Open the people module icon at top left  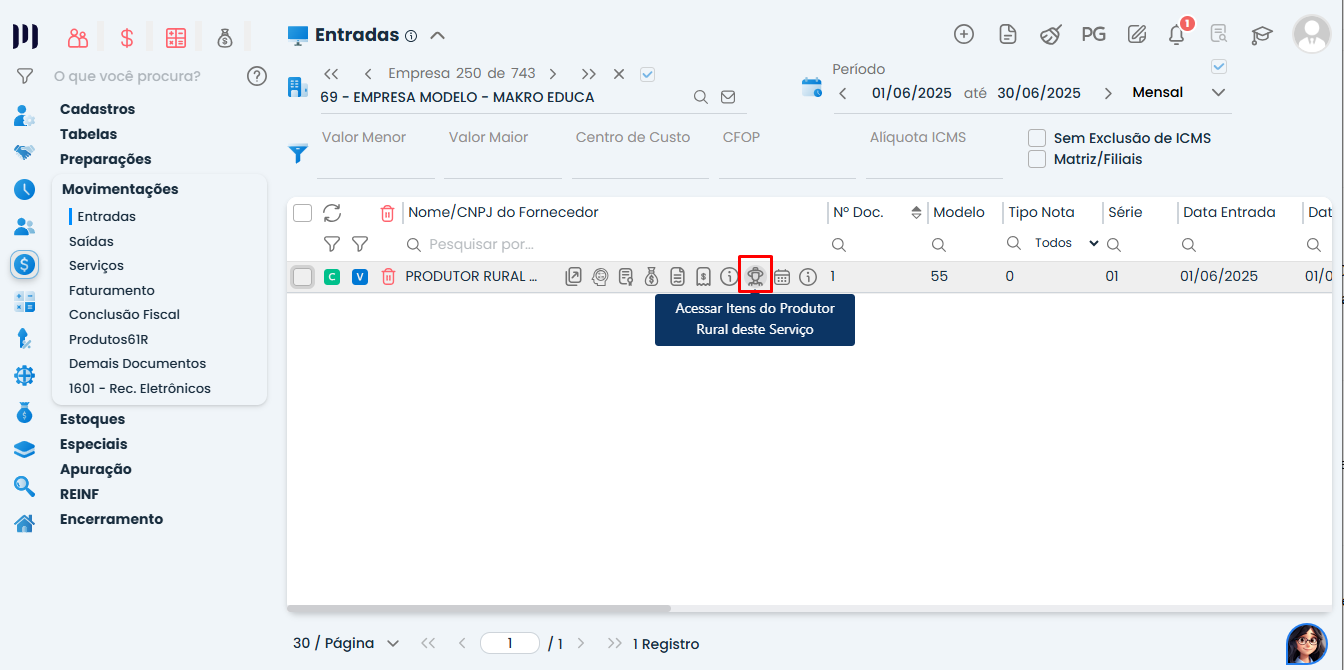(x=78, y=38)
